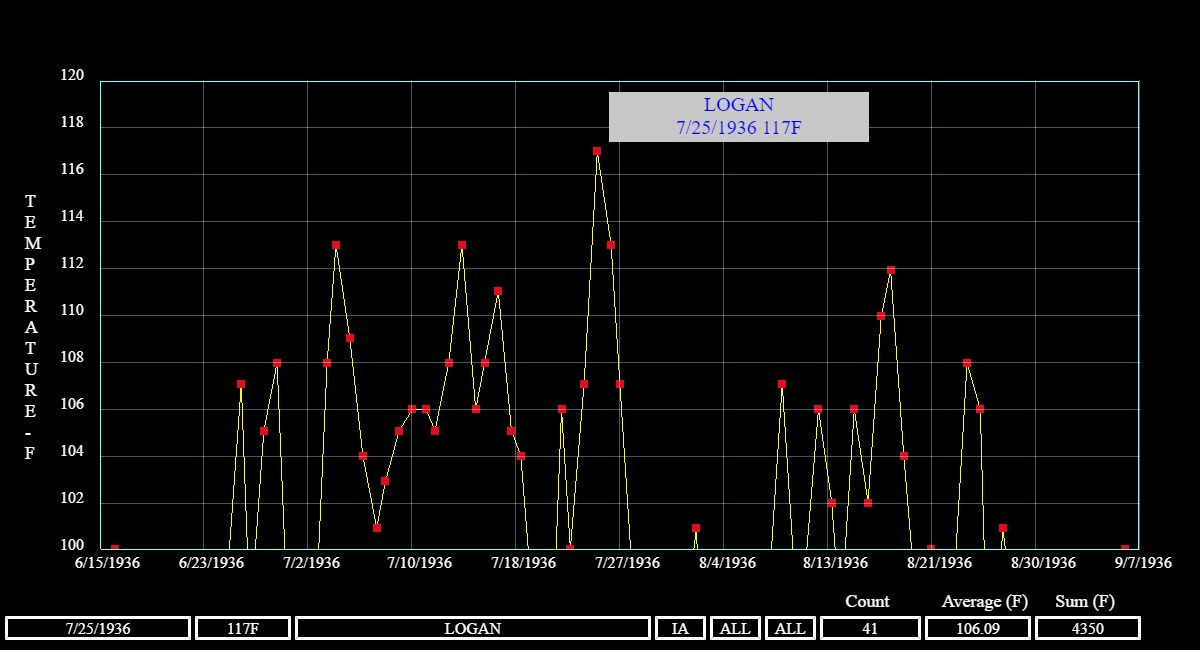The width and height of the screenshot is (1200, 650).
Task: Click the 7/27/1936 x-axis label
Action: point(628,563)
